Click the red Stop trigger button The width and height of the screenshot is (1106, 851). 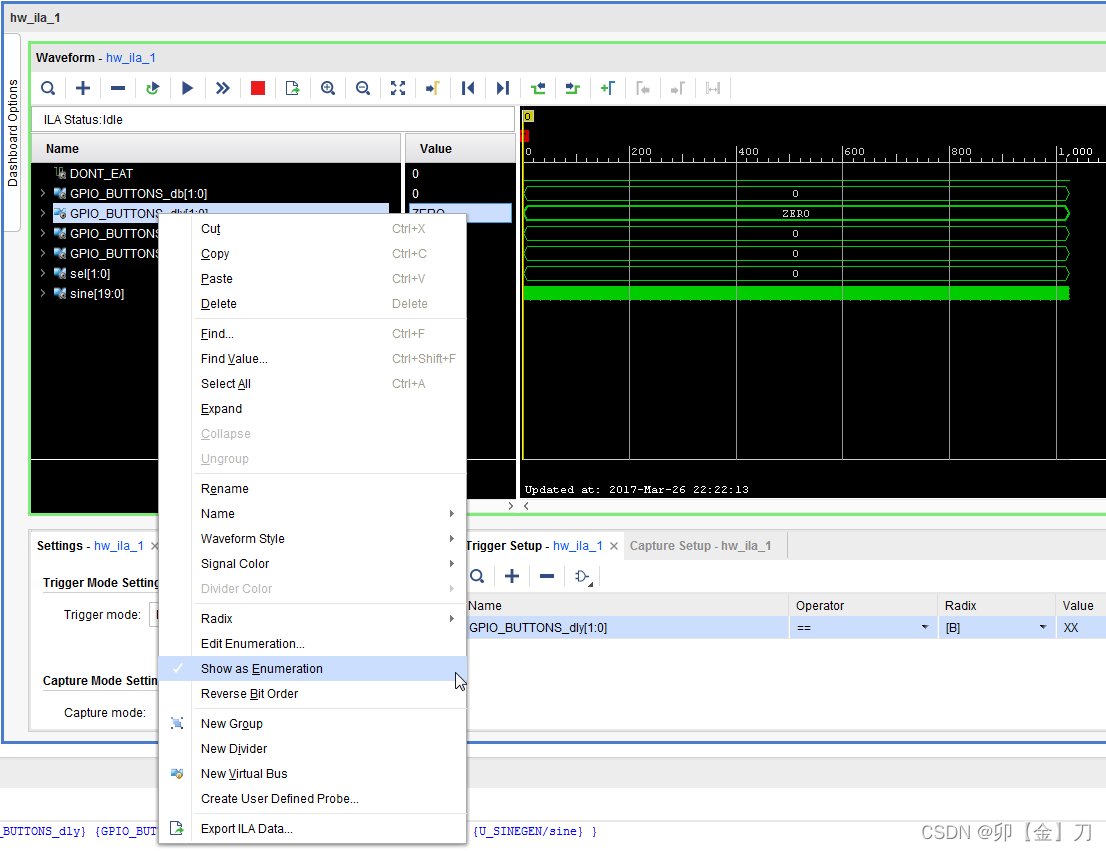point(258,88)
